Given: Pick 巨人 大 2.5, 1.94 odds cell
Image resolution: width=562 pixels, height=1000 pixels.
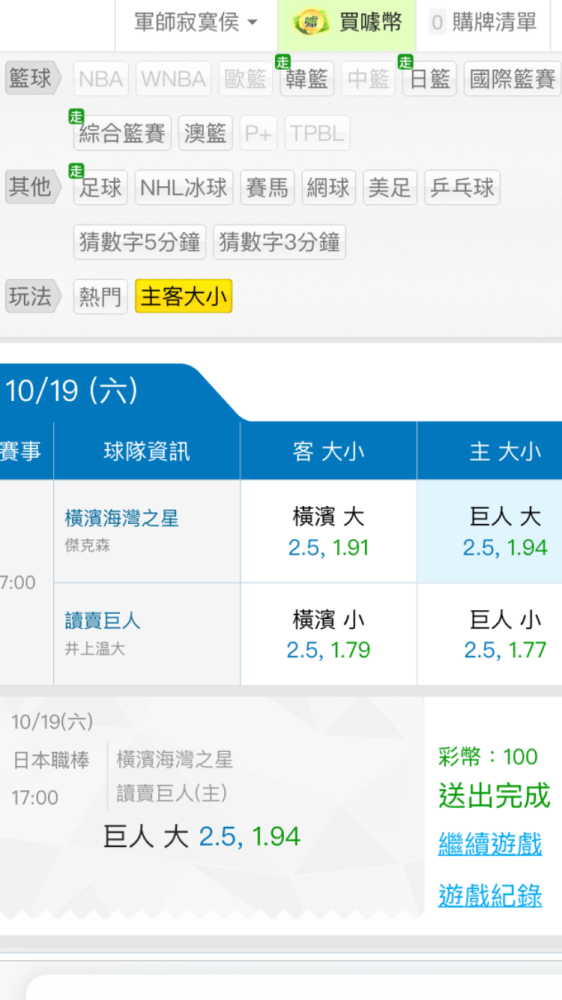Looking at the screenshot, I should click(x=490, y=531).
